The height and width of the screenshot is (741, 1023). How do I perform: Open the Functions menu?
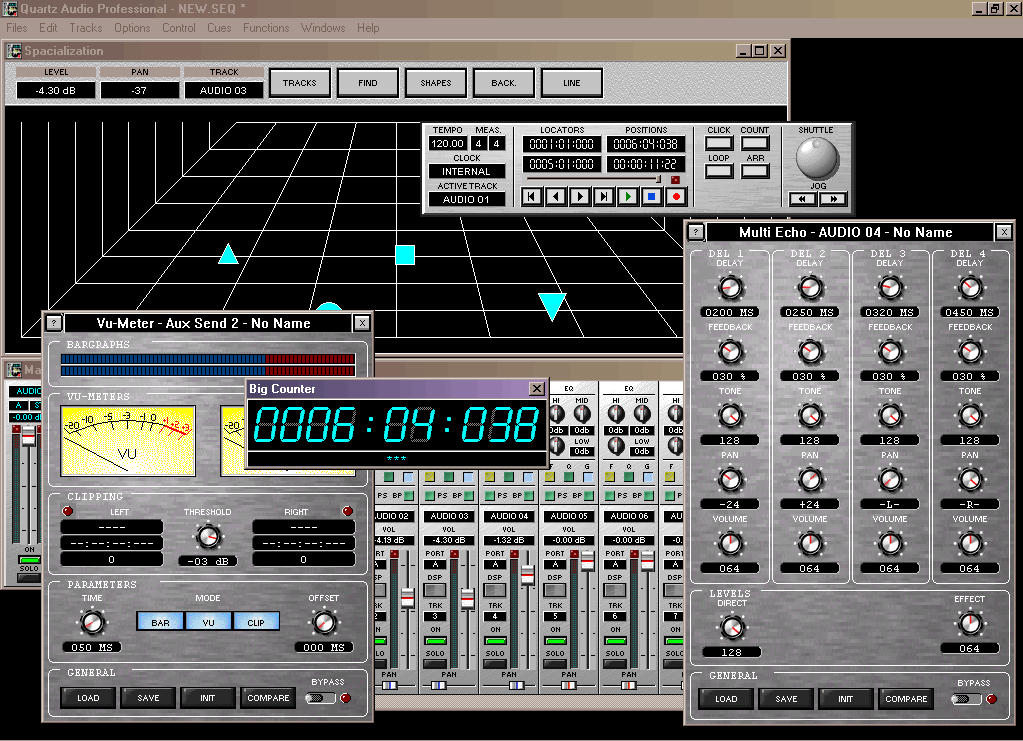point(266,28)
